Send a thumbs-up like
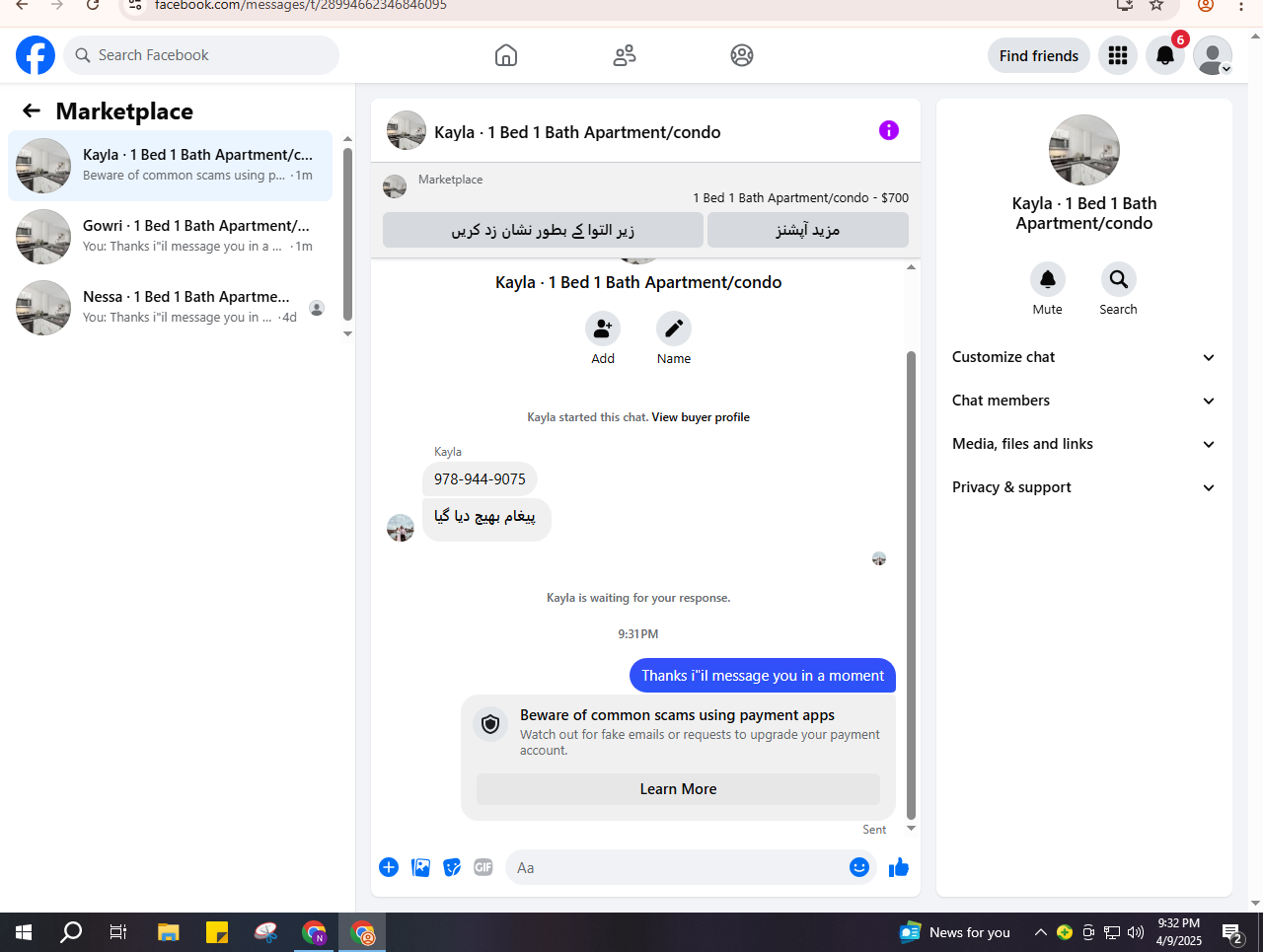1263x952 pixels. pyautogui.click(x=899, y=867)
